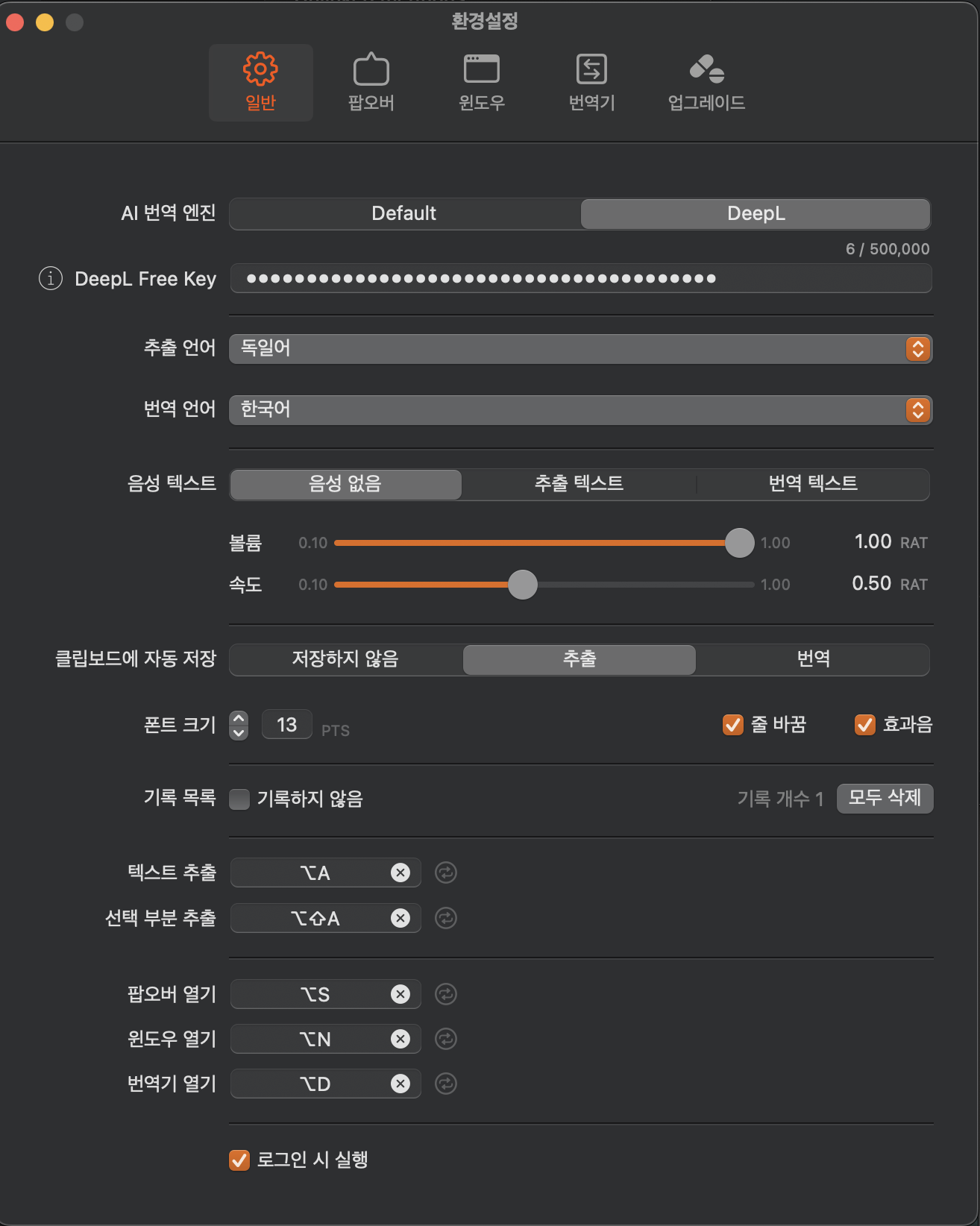Reset the 선택 부분 추출 shortcut via its reset icon

pos(446,918)
